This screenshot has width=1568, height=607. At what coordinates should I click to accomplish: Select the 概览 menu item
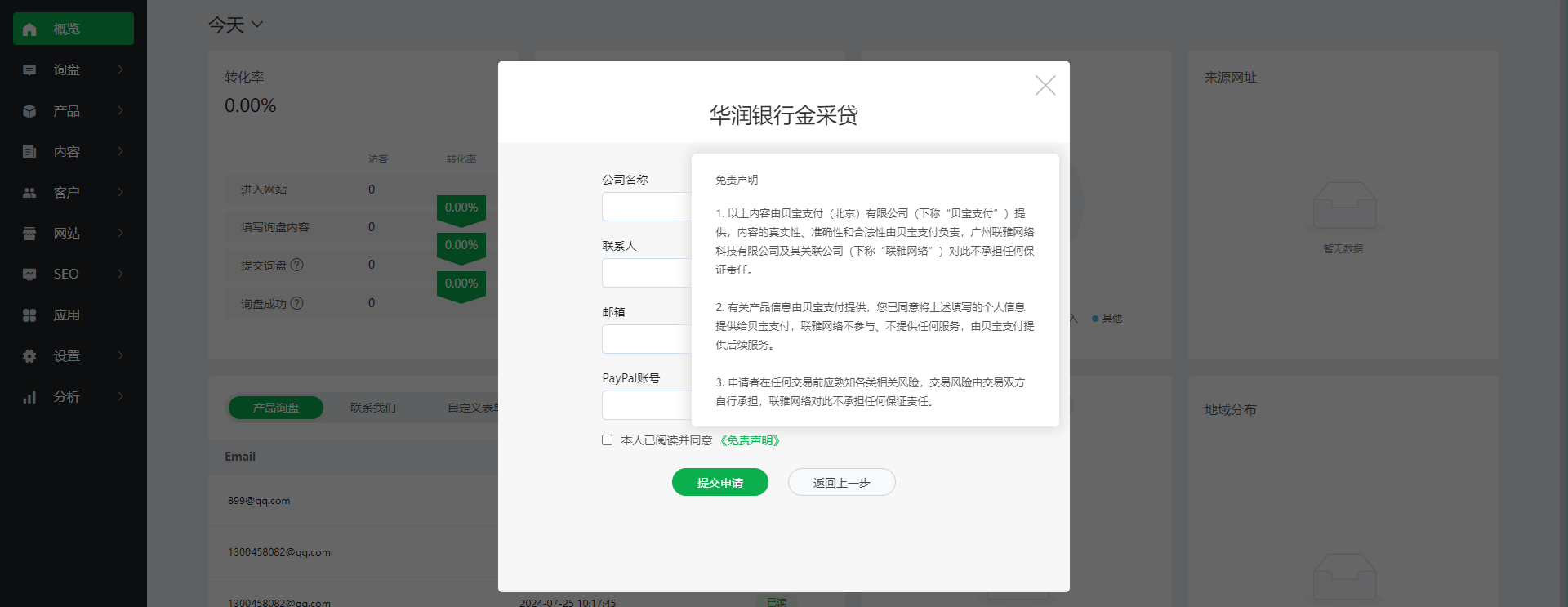tap(73, 29)
